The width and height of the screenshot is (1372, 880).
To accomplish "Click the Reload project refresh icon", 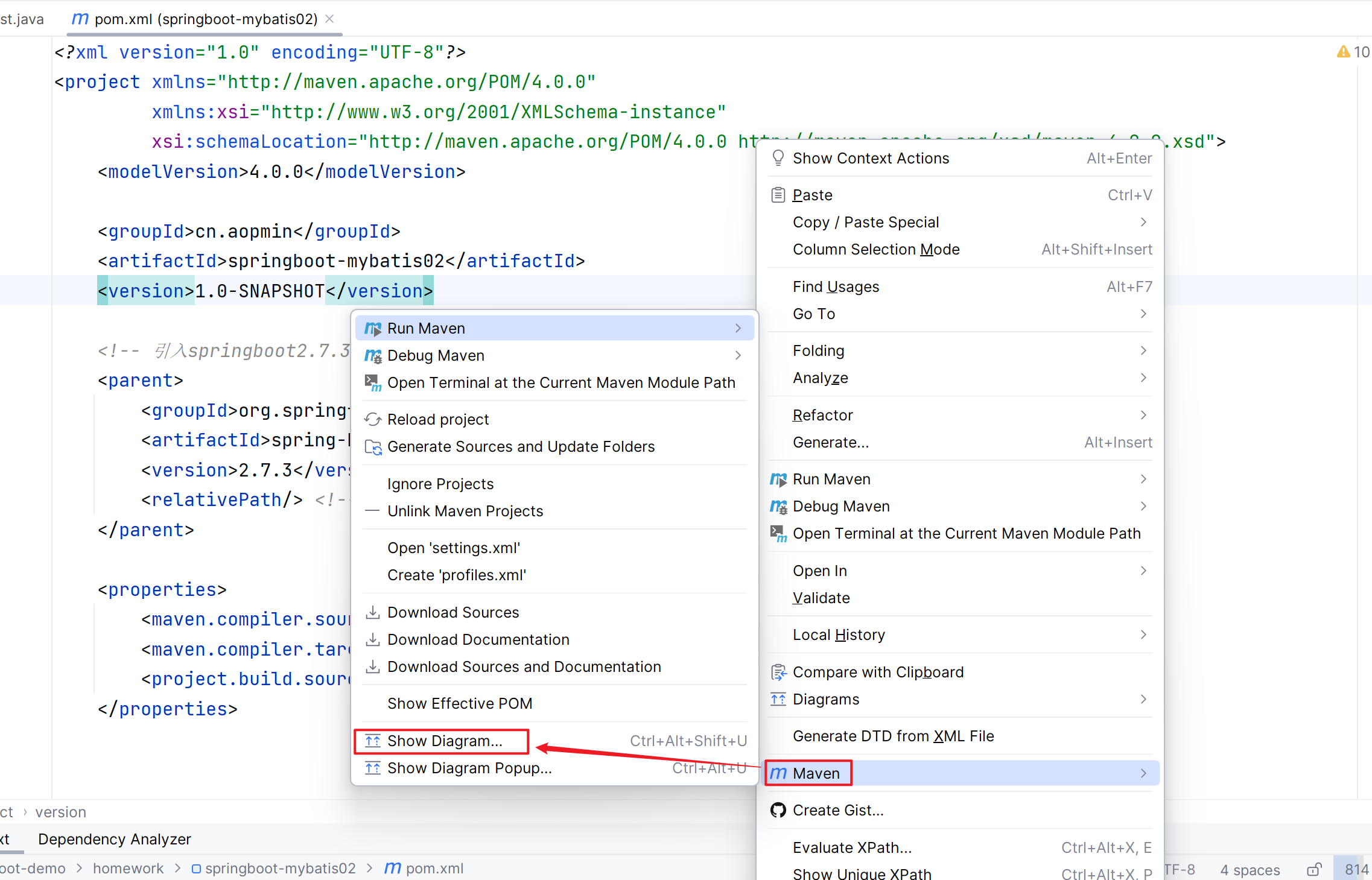I will pyautogui.click(x=373, y=420).
